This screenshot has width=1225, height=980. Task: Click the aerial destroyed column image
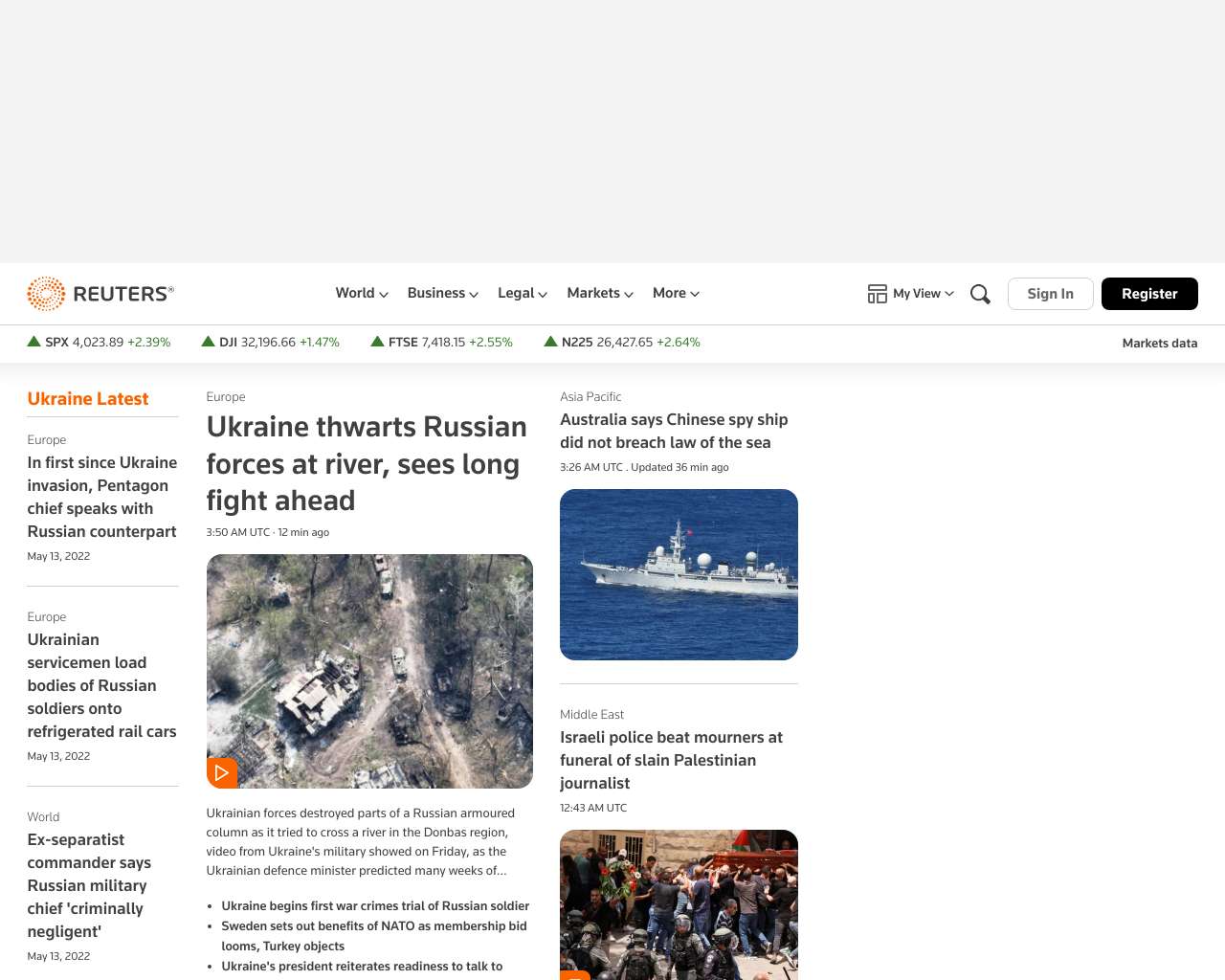(369, 671)
